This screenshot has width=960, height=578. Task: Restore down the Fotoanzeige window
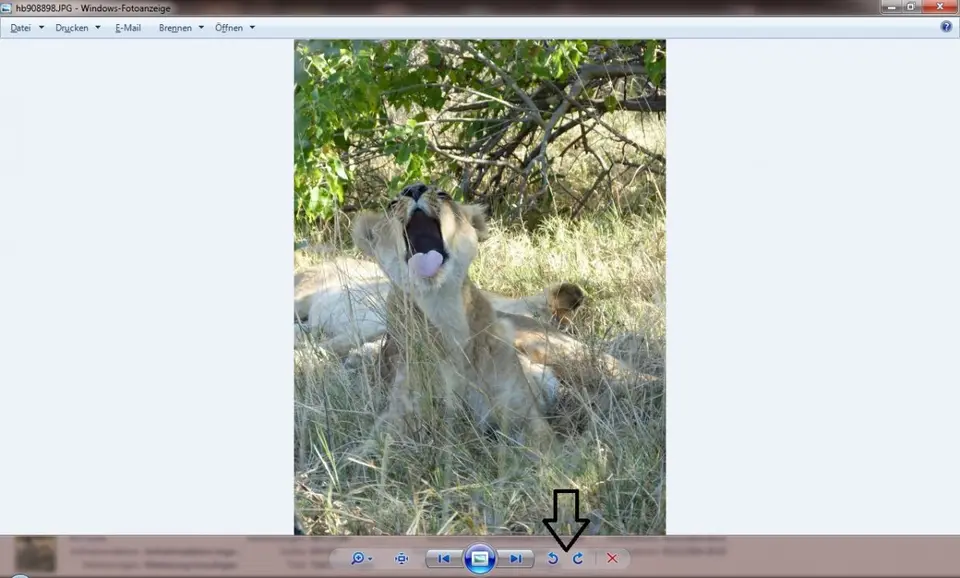tap(911, 7)
